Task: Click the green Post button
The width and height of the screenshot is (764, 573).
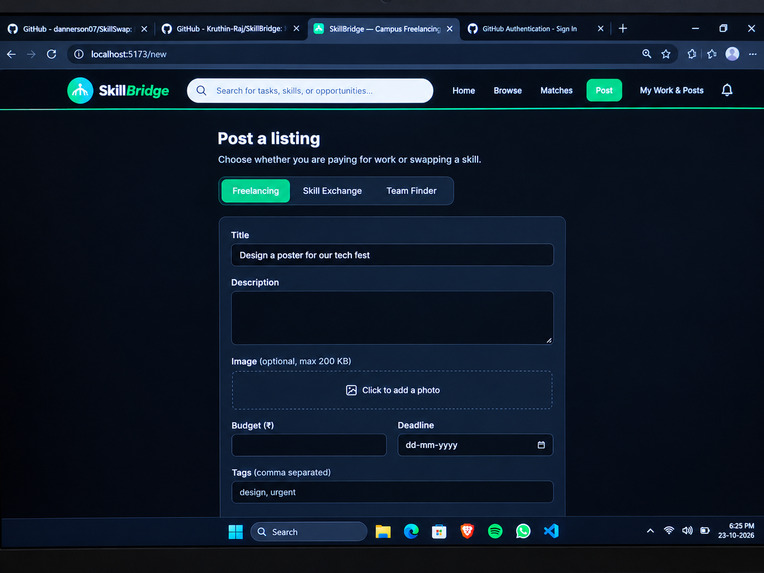Action: click(x=604, y=90)
